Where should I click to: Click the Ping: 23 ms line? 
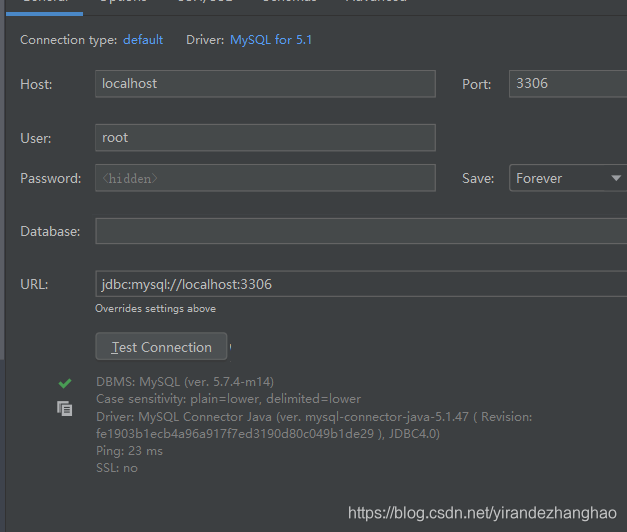click(129, 451)
